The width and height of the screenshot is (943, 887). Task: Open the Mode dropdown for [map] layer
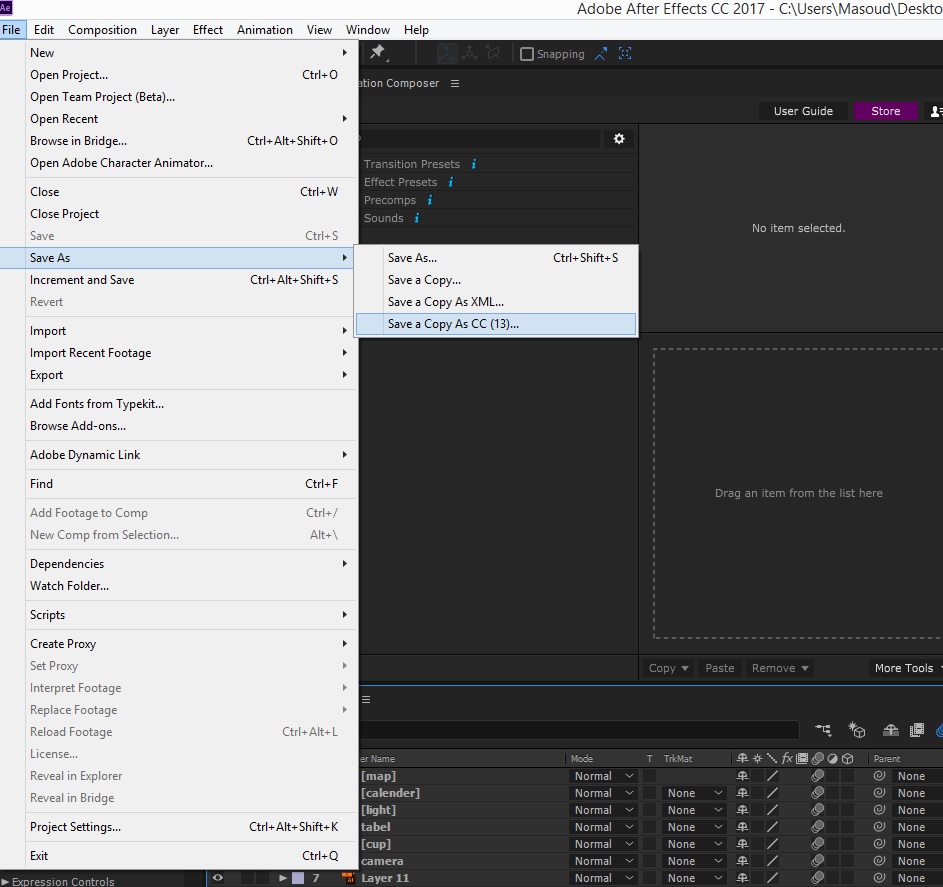tap(604, 776)
